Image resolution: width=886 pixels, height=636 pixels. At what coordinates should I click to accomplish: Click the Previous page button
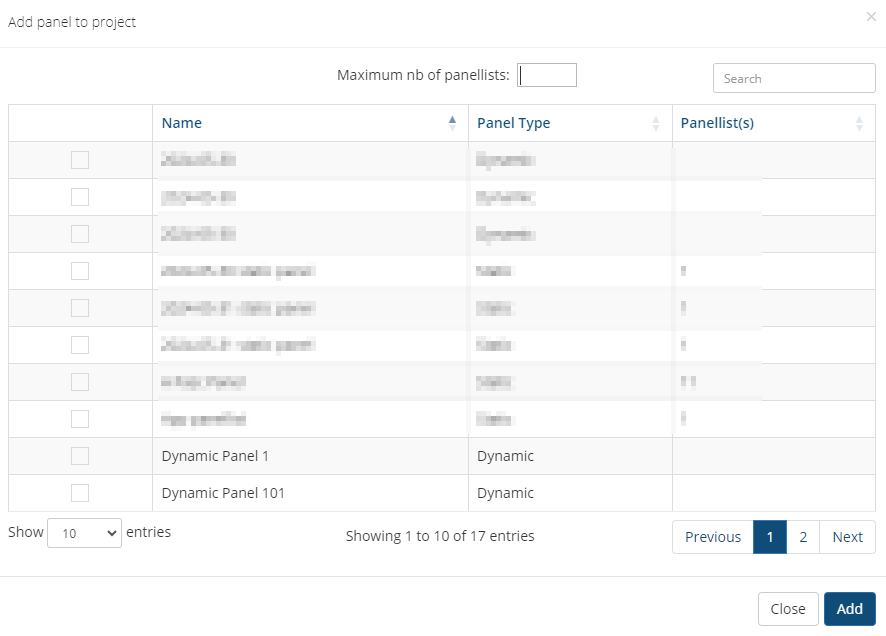[712, 537]
